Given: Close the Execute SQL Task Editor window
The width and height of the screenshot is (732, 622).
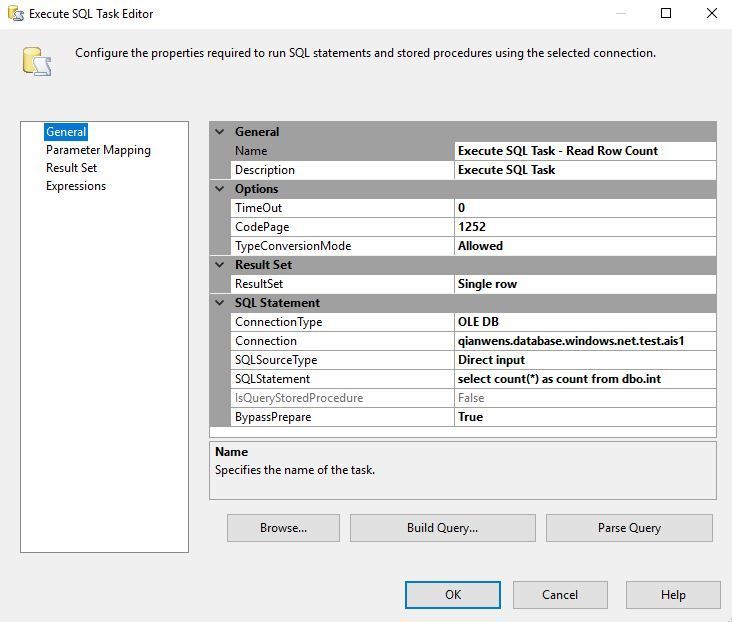Looking at the screenshot, I should (x=711, y=13).
